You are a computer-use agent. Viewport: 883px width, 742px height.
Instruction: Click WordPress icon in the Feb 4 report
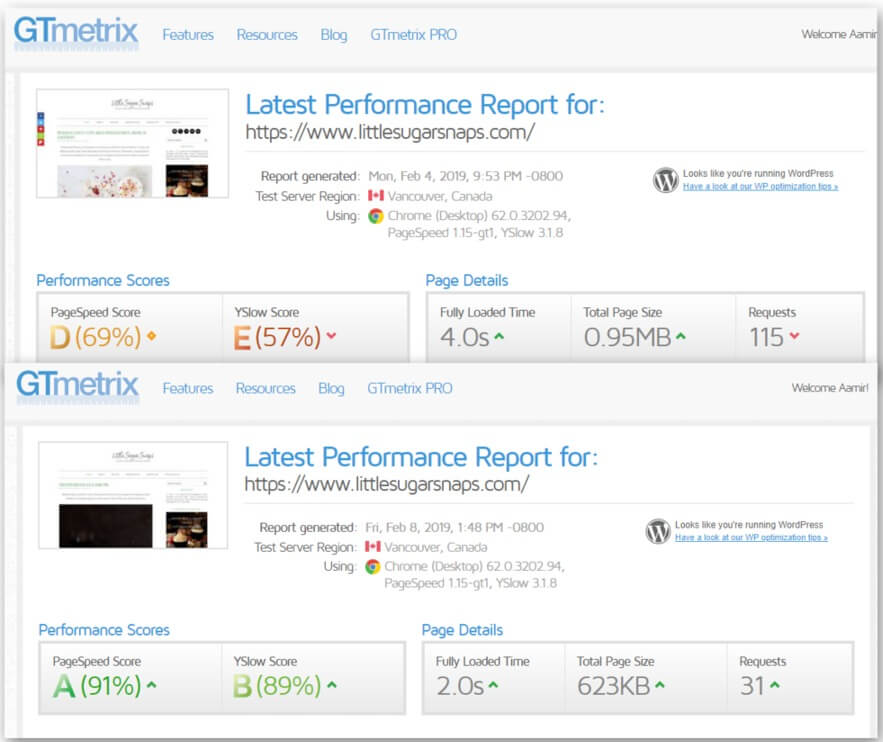click(x=665, y=180)
